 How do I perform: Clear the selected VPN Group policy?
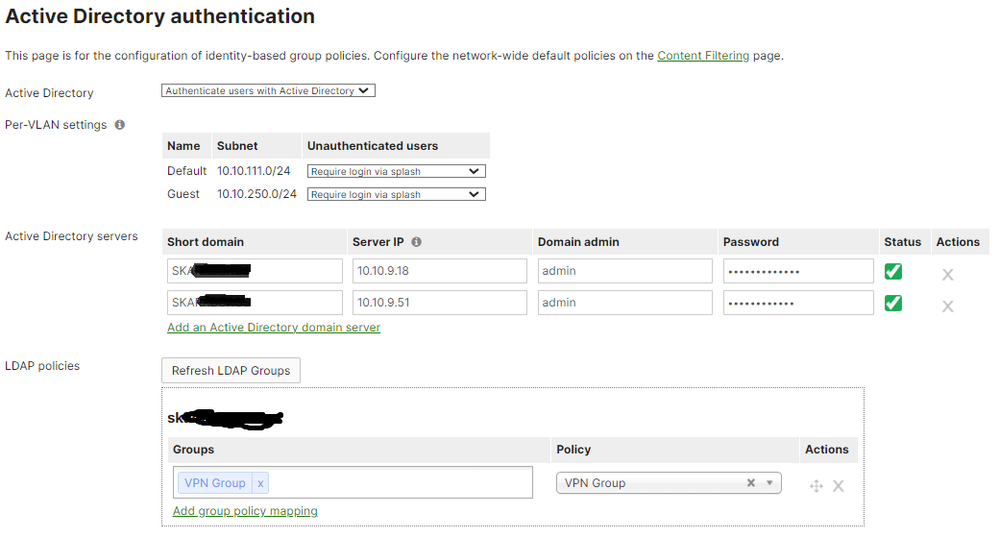pos(751,483)
